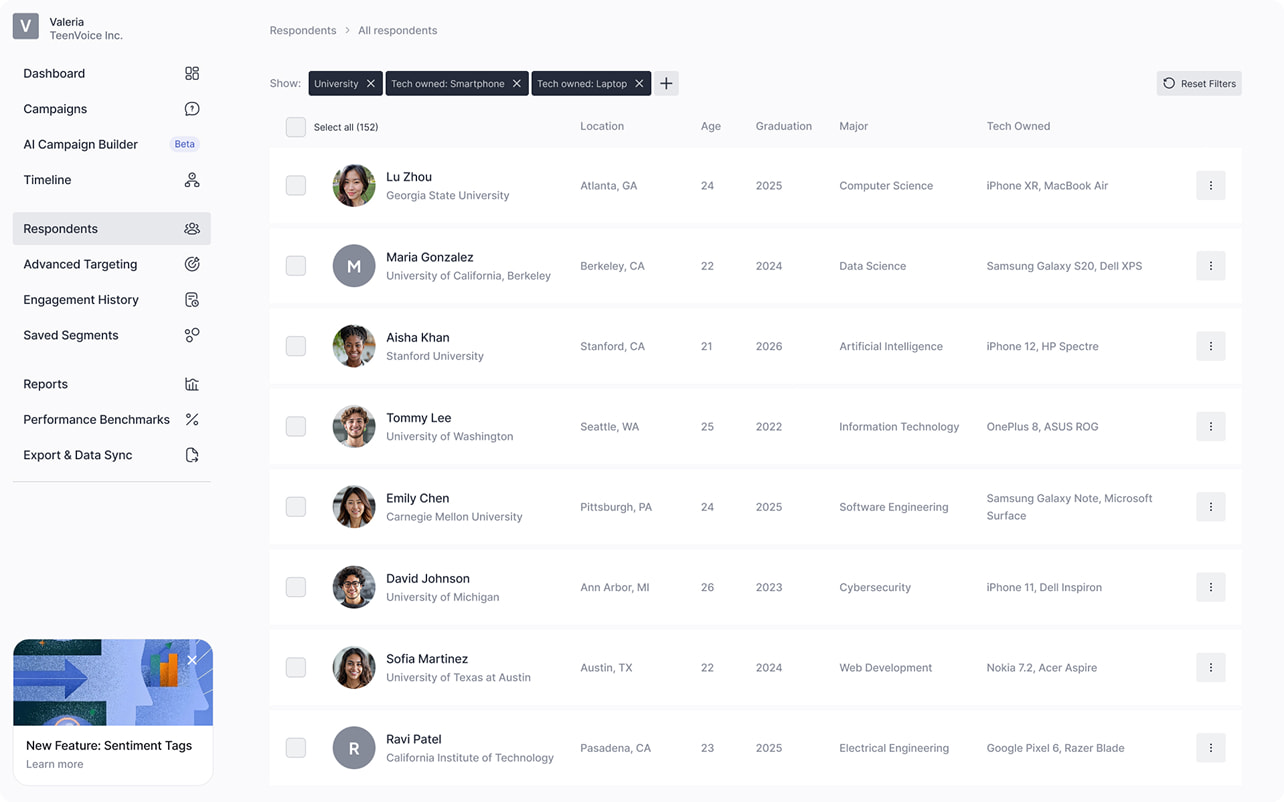This screenshot has width=1284, height=802.
Task: Click the Campaigns chat bubble icon
Action: point(192,109)
